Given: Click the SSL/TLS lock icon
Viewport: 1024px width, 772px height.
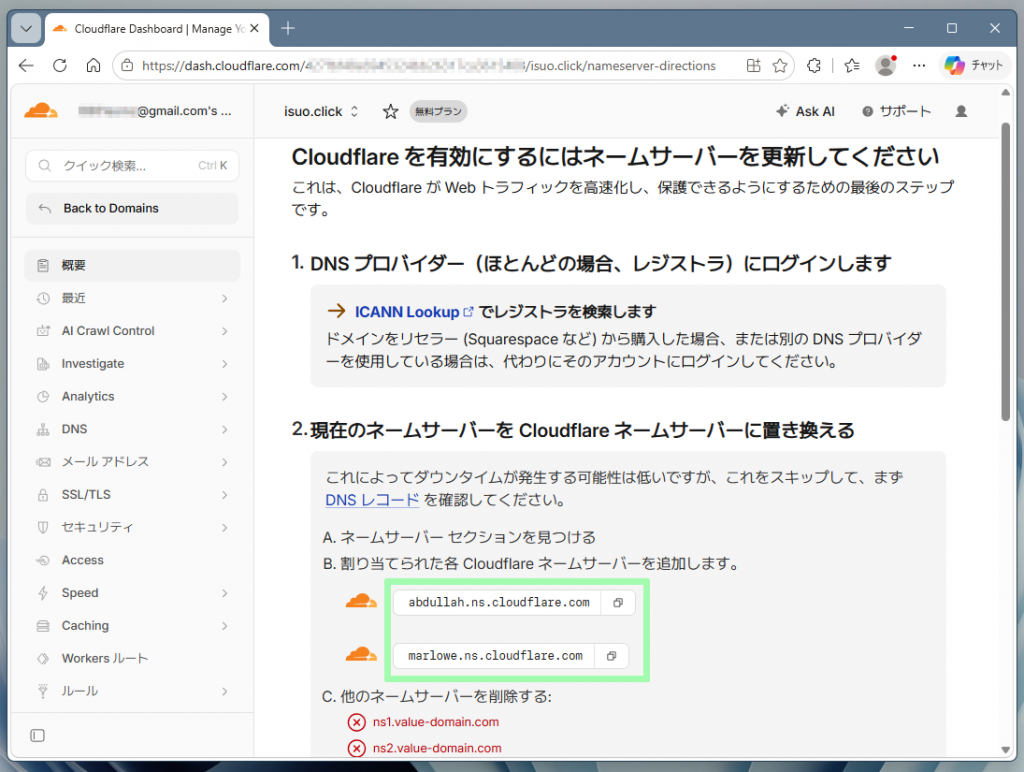Looking at the screenshot, I should [43, 494].
